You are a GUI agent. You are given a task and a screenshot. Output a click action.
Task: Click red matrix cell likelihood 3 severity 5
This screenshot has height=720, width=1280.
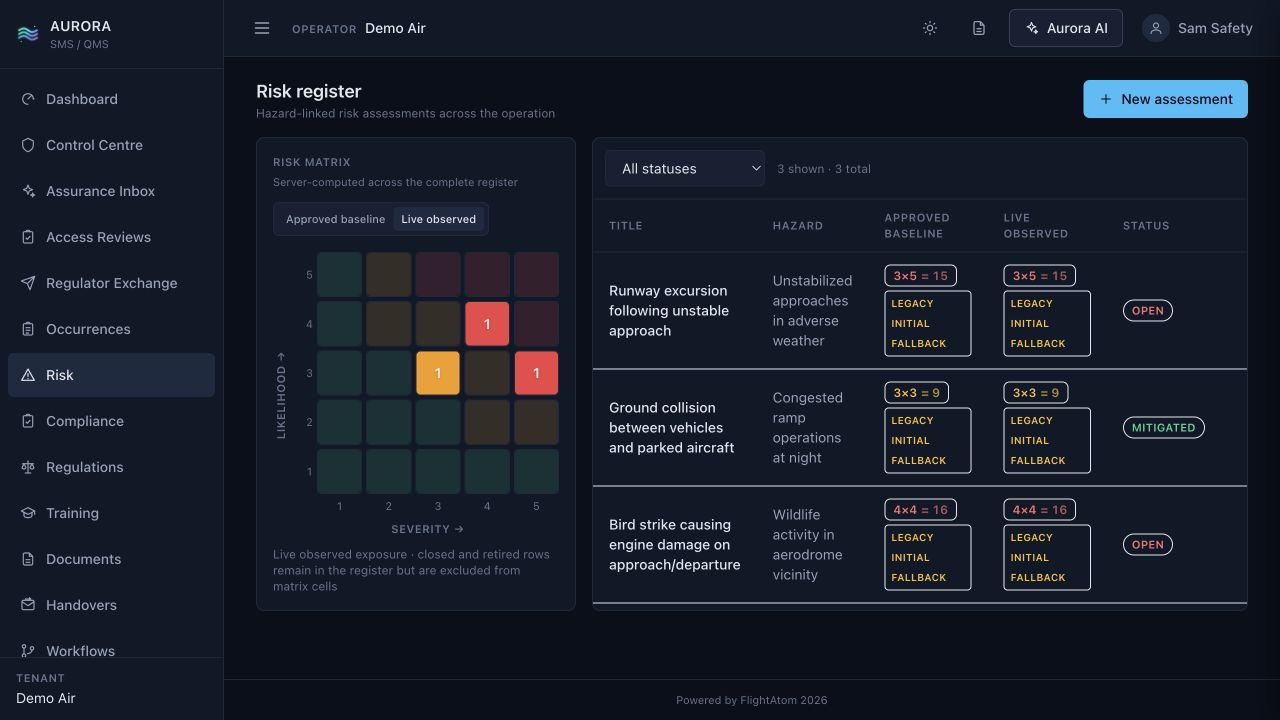coord(536,373)
